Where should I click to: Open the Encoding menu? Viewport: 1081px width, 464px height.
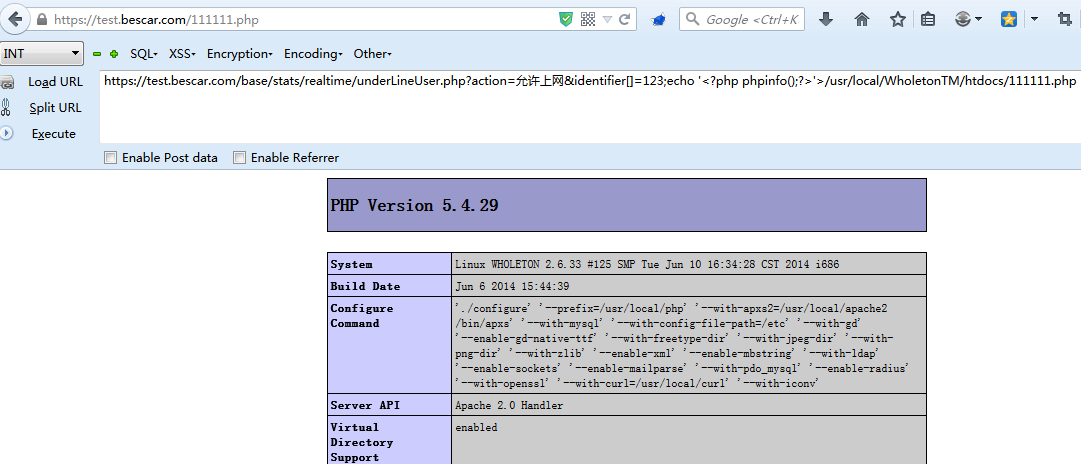tap(313, 54)
